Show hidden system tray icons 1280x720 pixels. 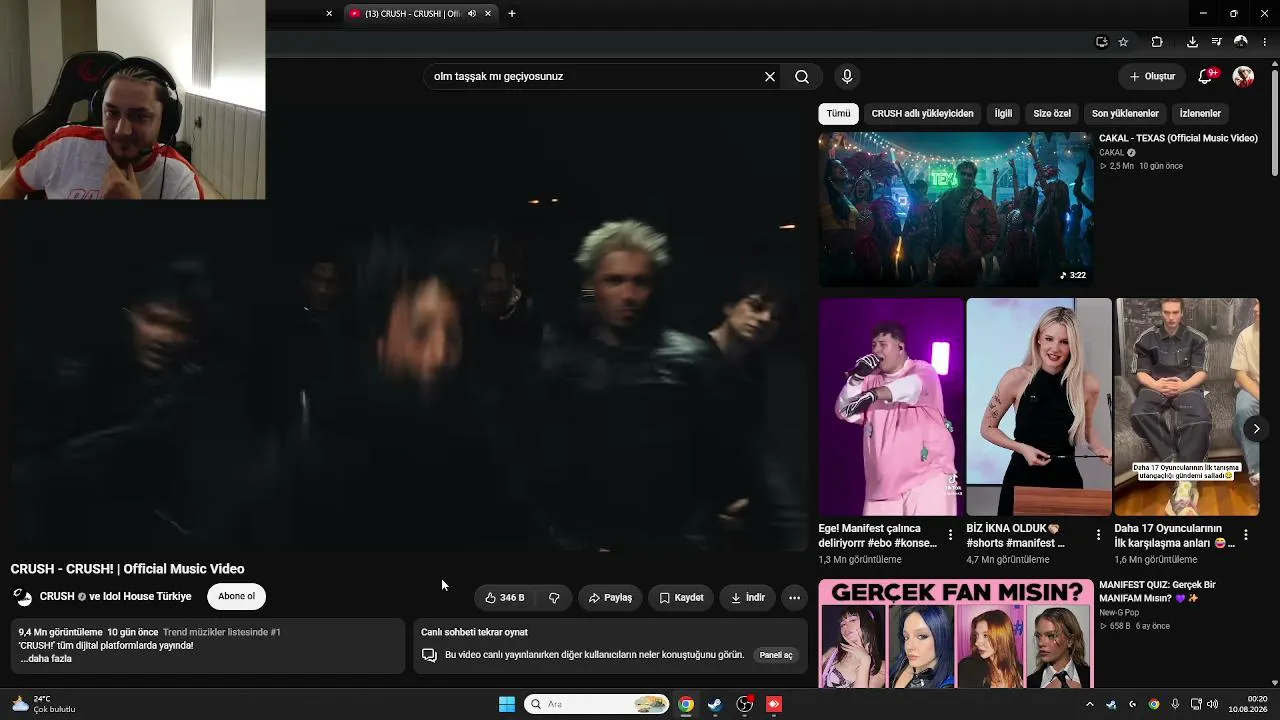pos(1090,704)
